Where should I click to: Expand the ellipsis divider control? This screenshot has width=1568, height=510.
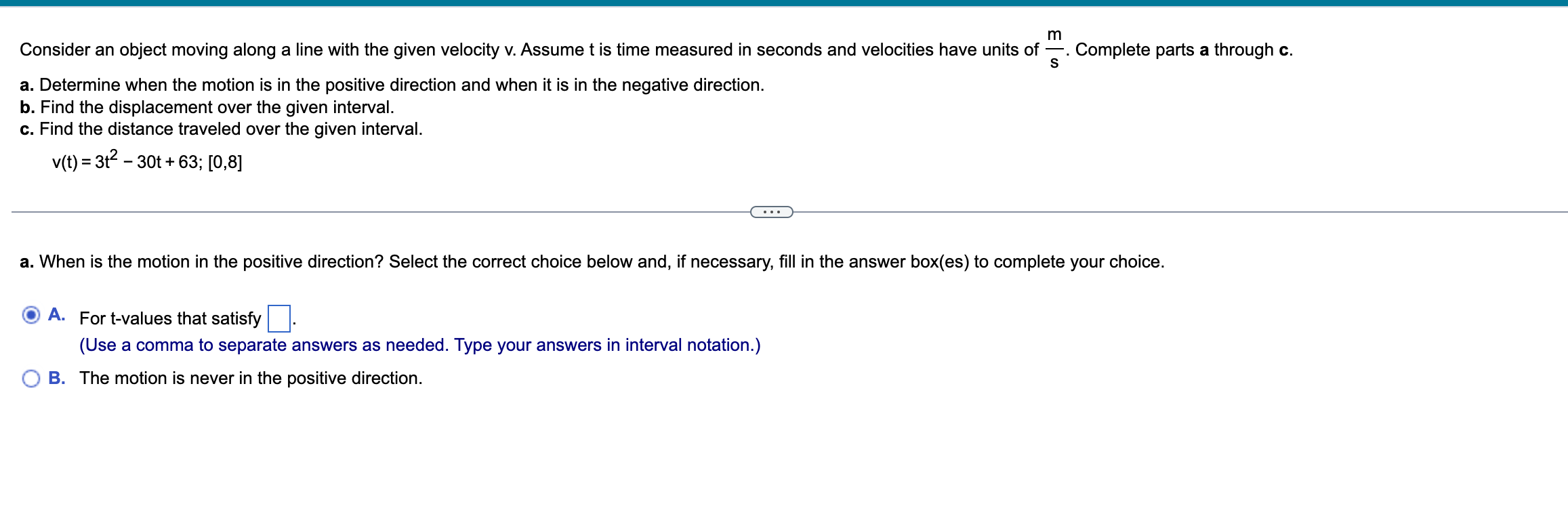pos(772,212)
